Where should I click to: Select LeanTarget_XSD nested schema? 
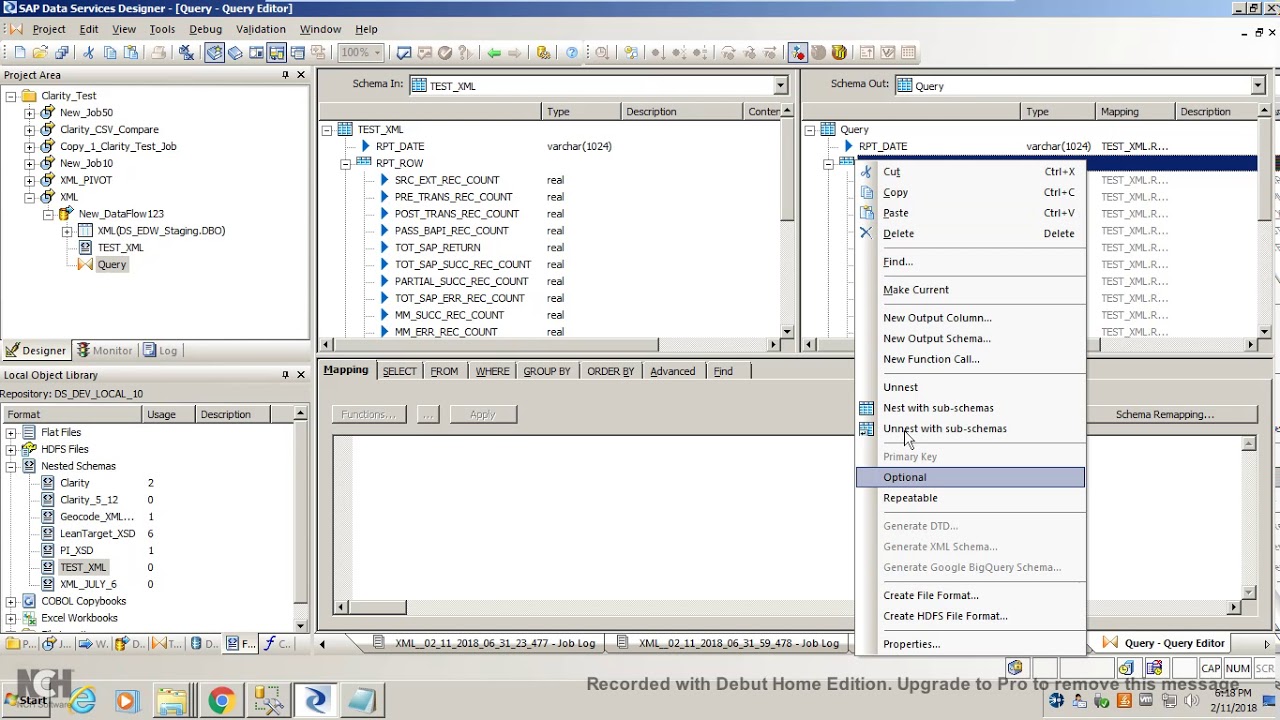pos(97,534)
